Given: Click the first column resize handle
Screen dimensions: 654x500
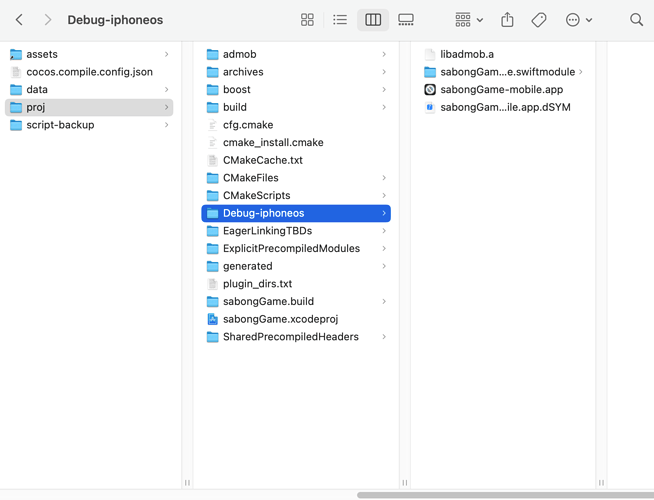Looking at the screenshot, I should (x=187, y=483).
